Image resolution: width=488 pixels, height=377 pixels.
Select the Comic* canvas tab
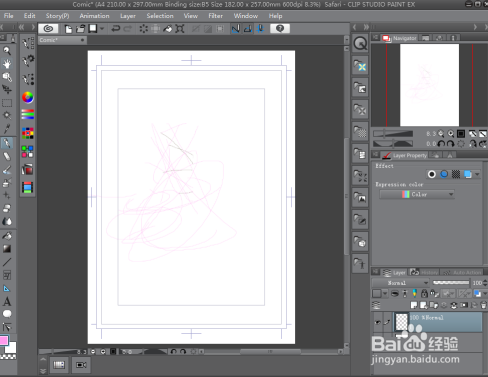62,40
